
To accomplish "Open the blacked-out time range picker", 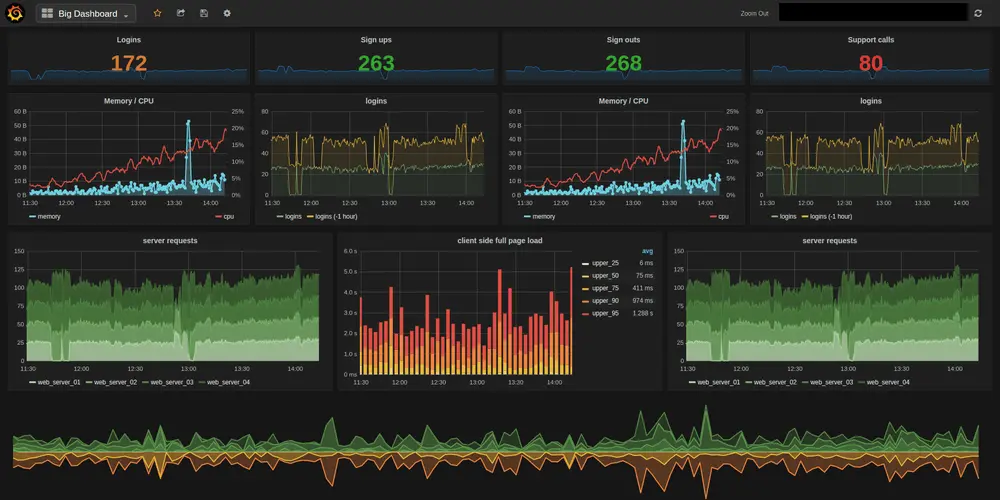I will click(873, 12).
